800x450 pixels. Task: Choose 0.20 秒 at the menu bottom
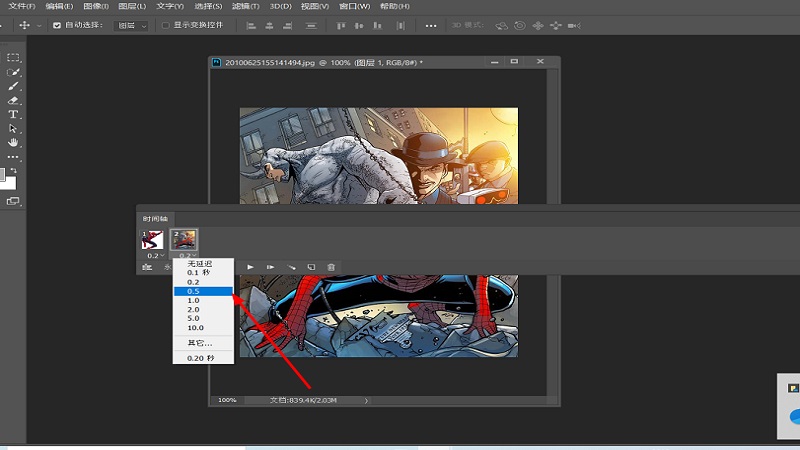click(x=204, y=358)
